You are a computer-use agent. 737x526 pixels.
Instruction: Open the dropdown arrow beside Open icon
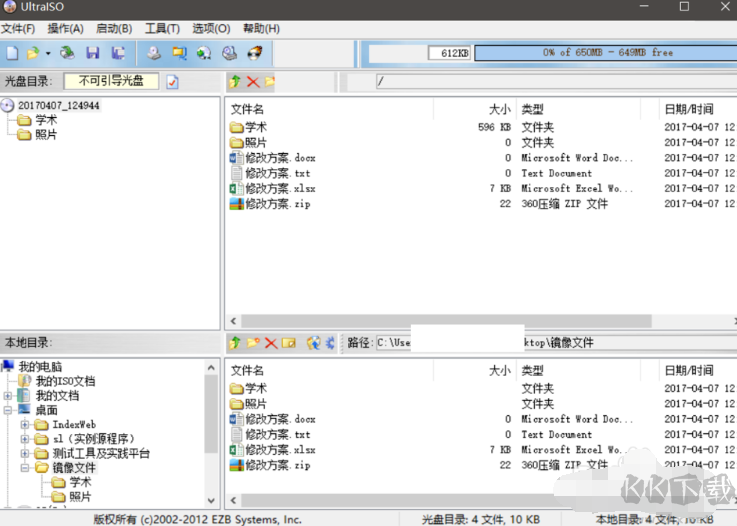coord(48,54)
